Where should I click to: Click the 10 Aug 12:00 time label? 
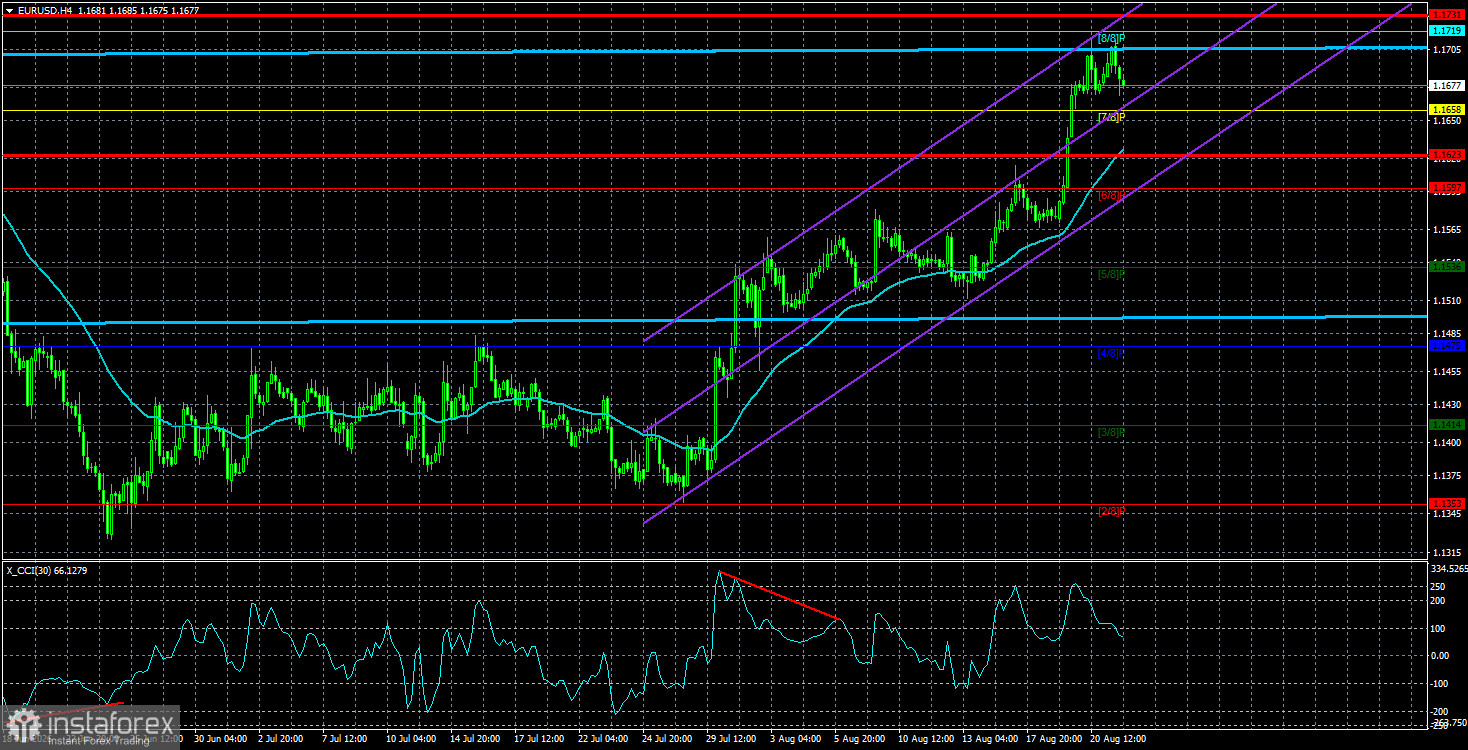point(924,739)
